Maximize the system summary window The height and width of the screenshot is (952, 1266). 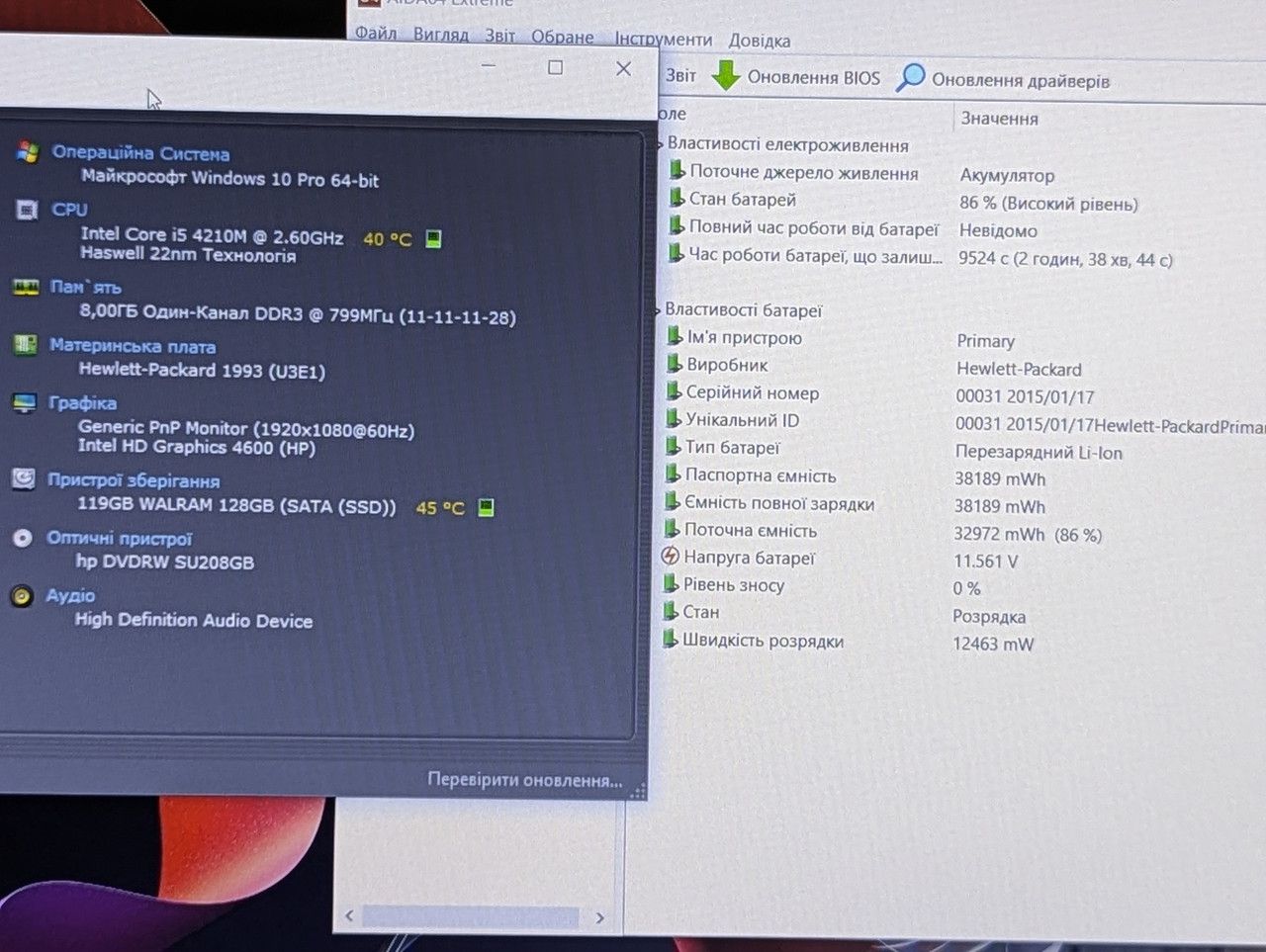(x=555, y=67)
